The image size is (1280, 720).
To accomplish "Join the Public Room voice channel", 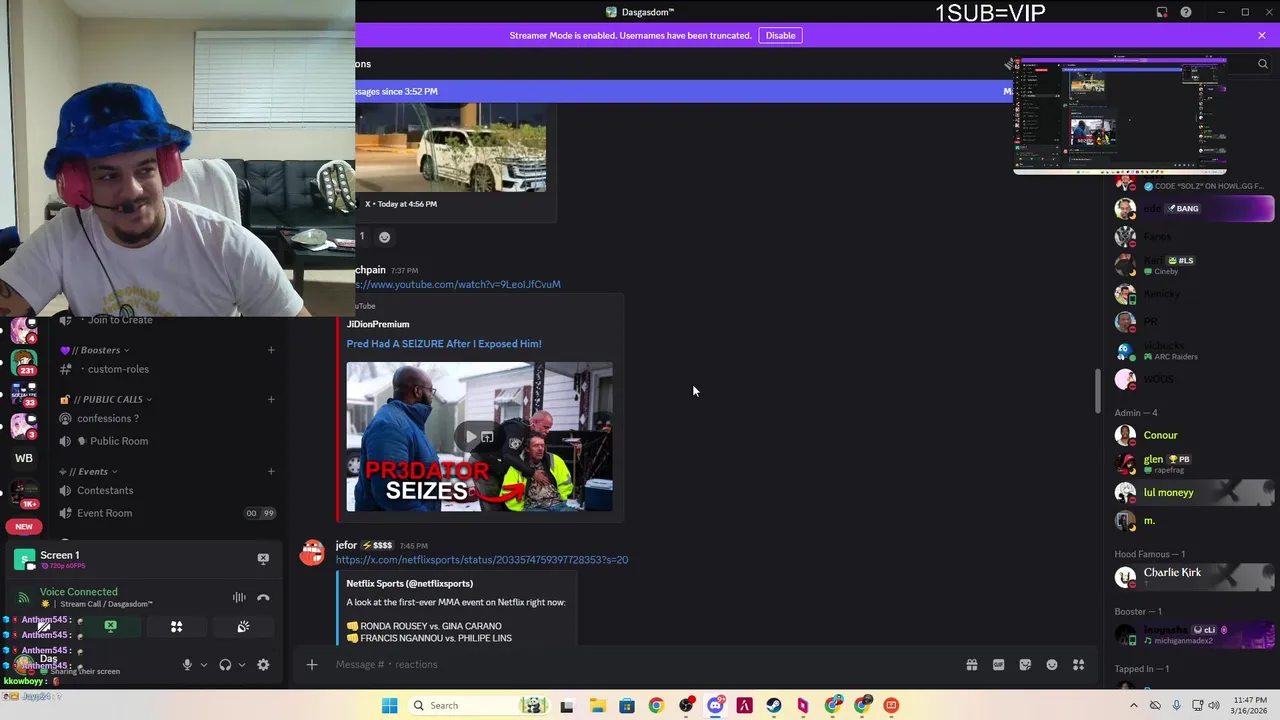I will tap(165, 441).
